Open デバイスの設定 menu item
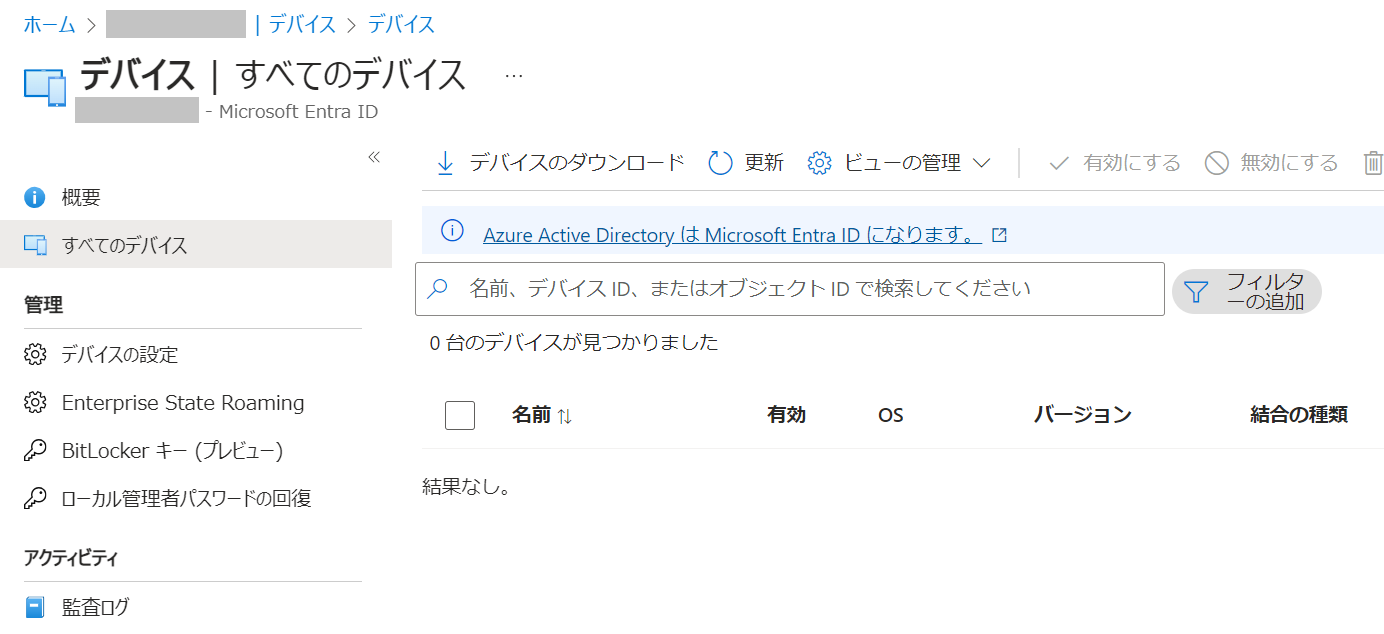 [120, 354]
